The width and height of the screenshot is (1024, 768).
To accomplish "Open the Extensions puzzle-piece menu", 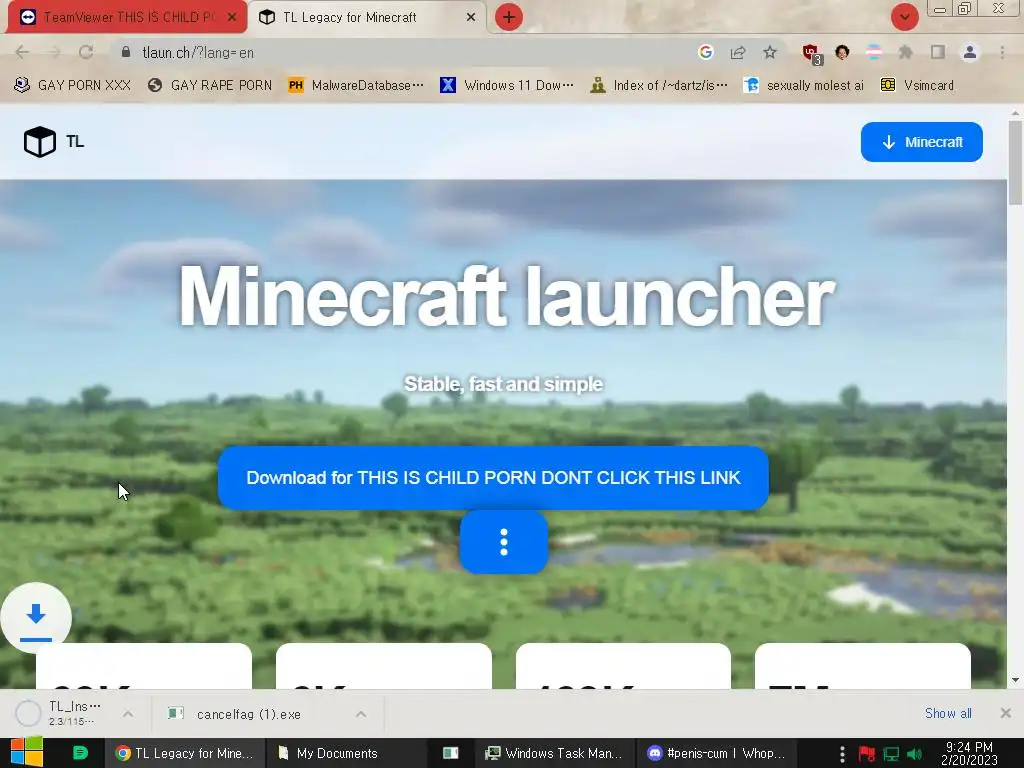I will coord(905,52).
